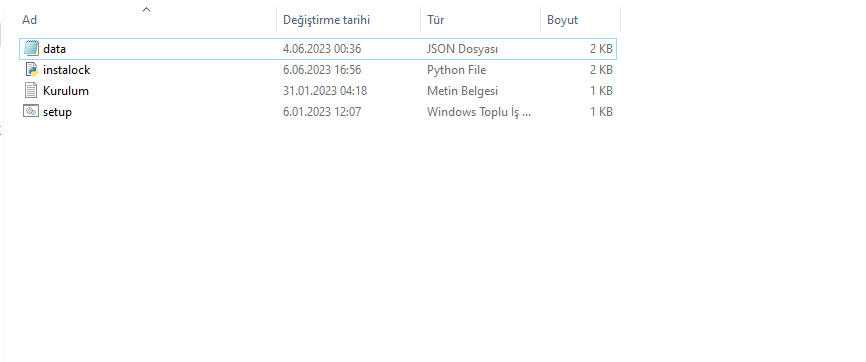Select row by date 4.06.2023 00:36
This screenshot has width=866, height=362.
coord(322,49)
